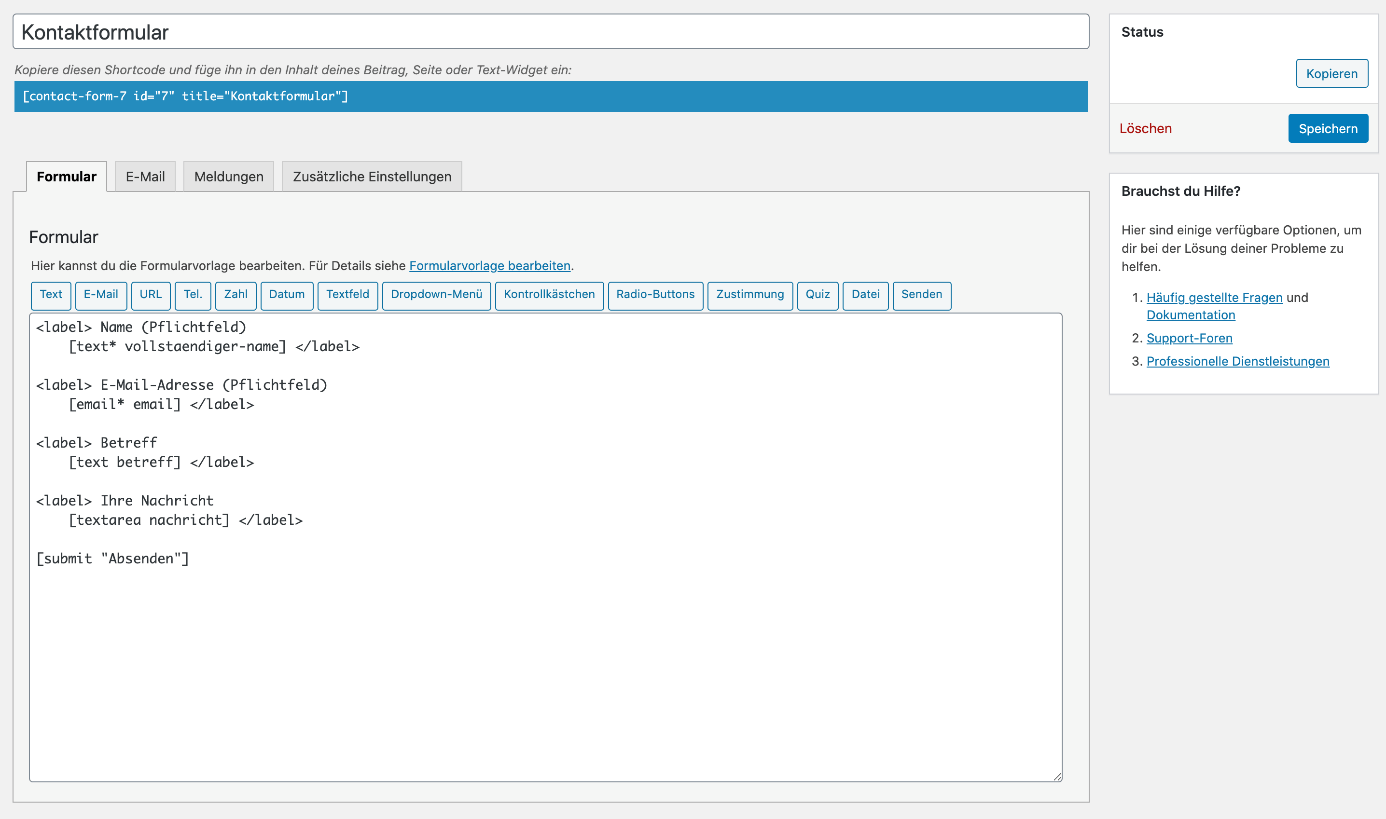
Task: Click the Ihre Nachricht label line
Action: click(125, 501)
